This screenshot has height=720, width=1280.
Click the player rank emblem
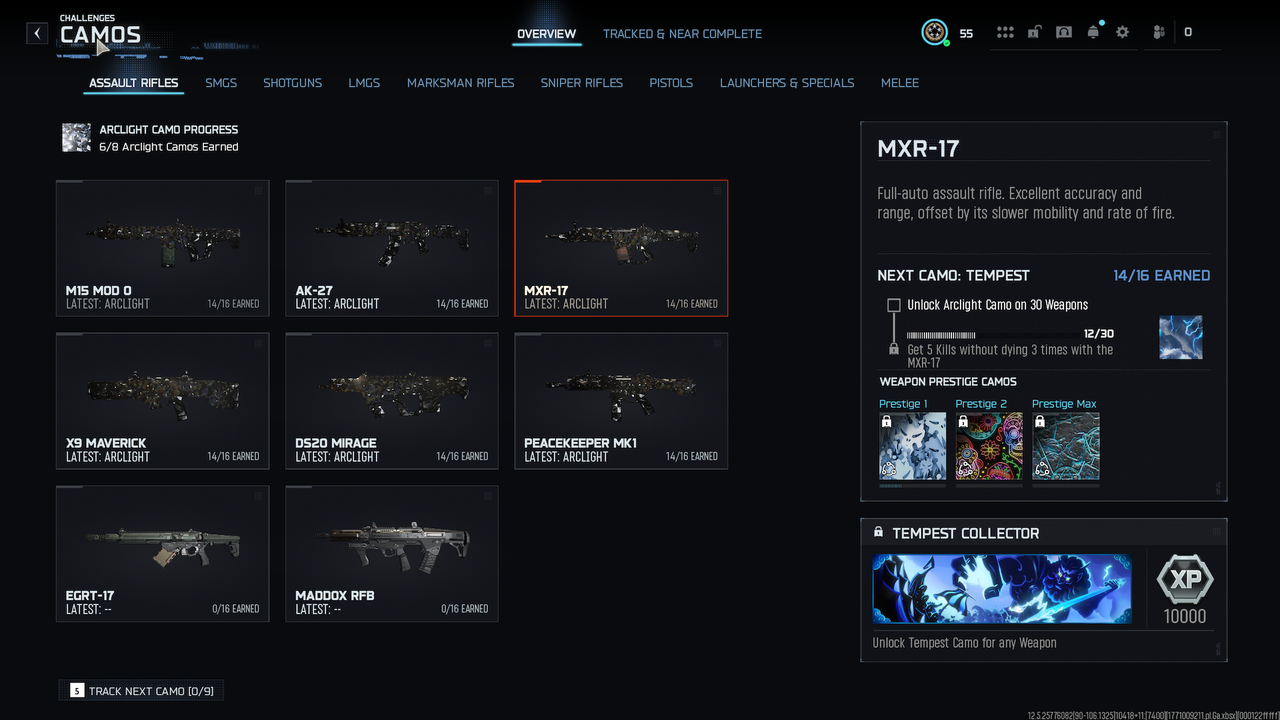point(934,32)
